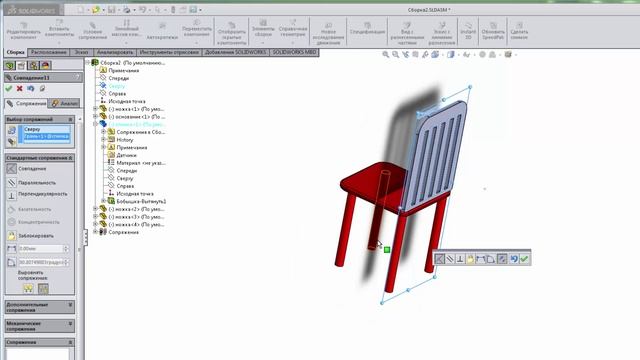Click the distance field stepper arrows
The image size is (640, 360).
click(66, 249)
